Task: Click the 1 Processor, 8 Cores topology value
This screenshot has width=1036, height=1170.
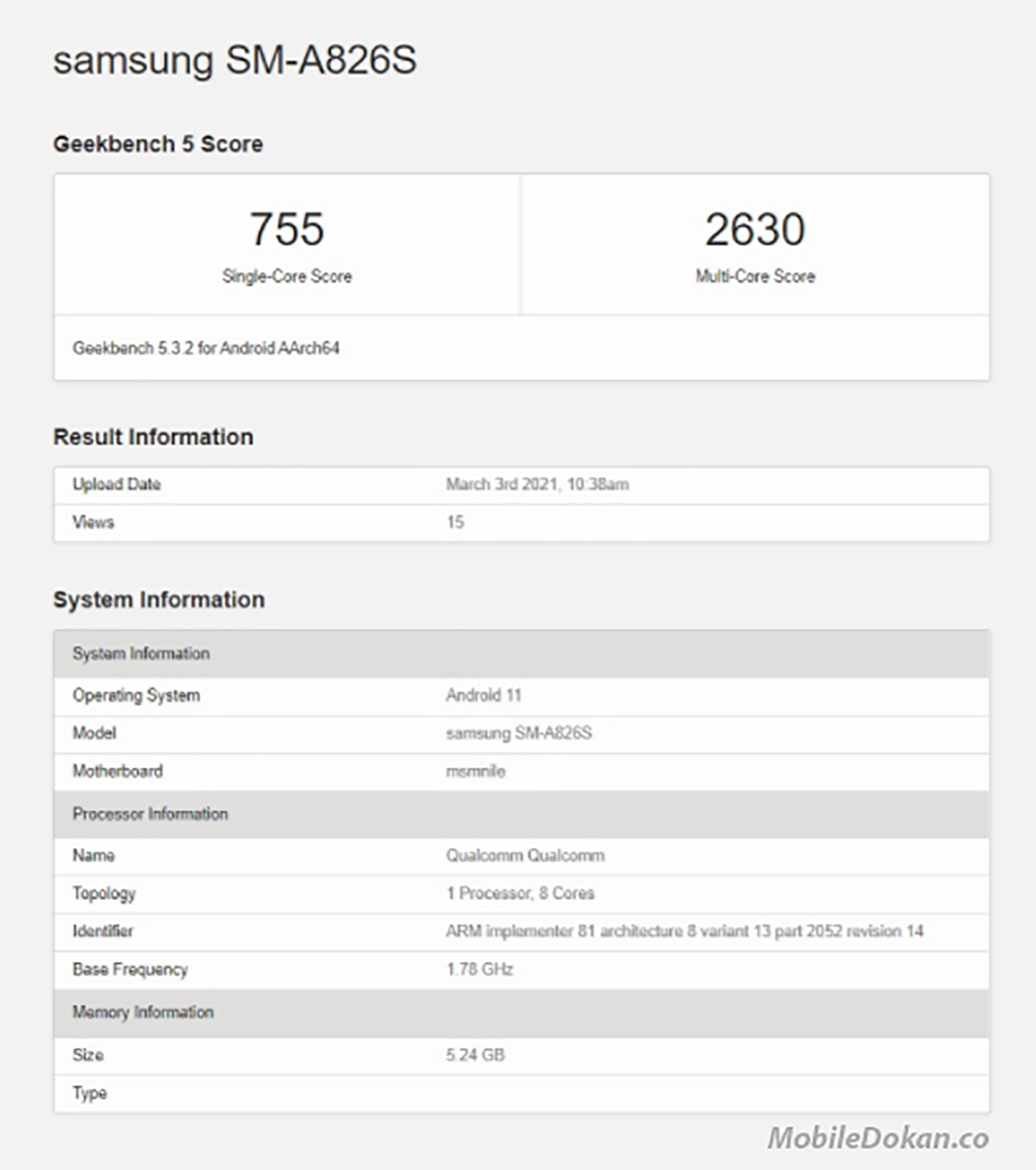Action: coord(520,893)
